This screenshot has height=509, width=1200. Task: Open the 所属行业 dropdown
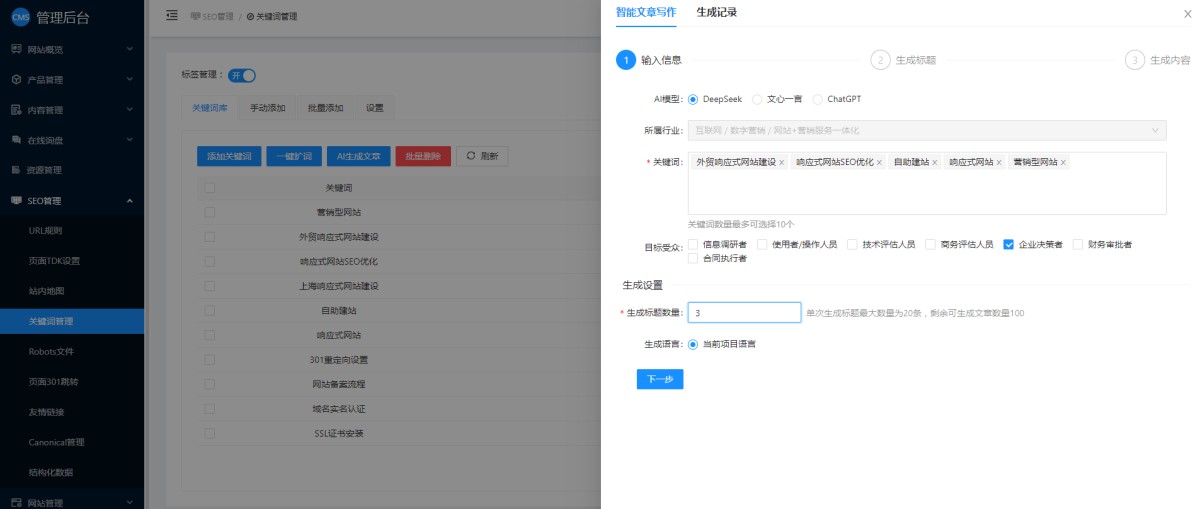coord(926,130)
